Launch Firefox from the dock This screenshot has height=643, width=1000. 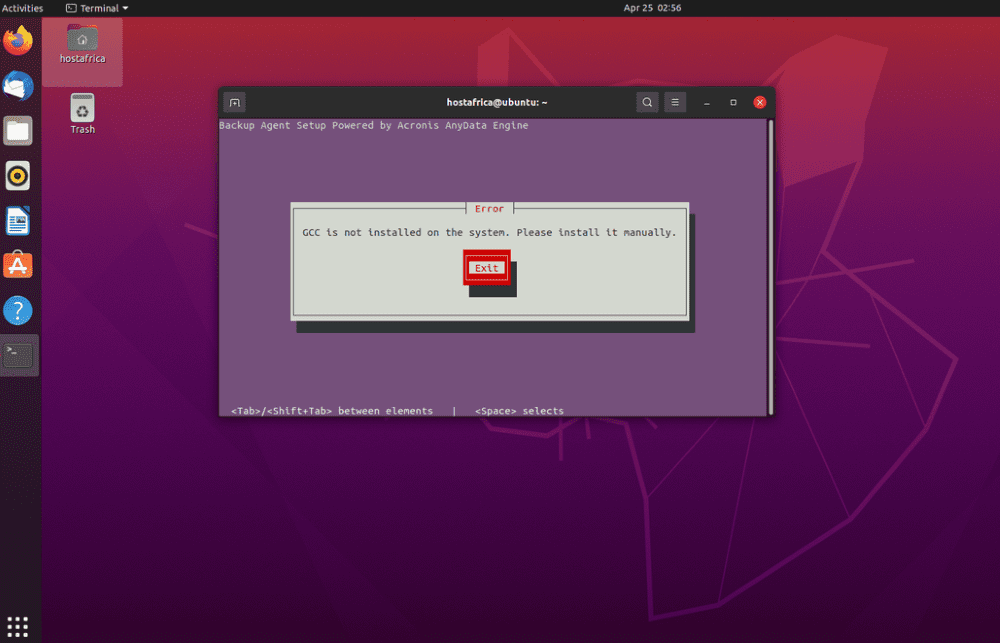(18, 41)
